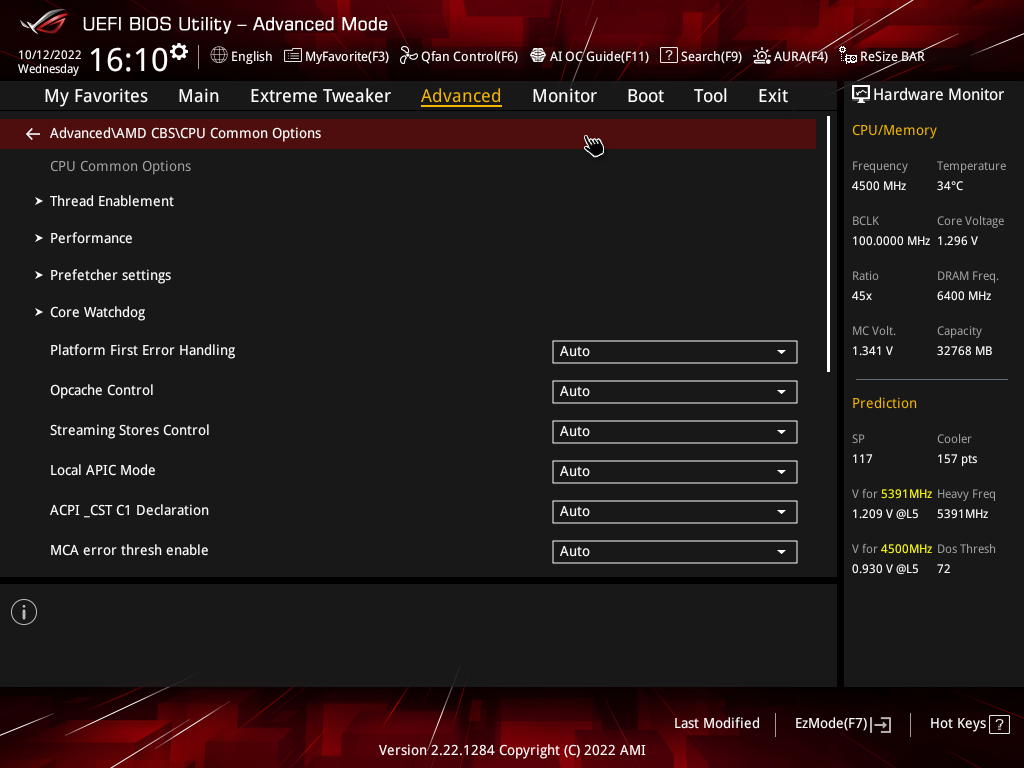1024x768 pixels.
Task: Click the CPU/Memory section heading
Action: (894, 131)
